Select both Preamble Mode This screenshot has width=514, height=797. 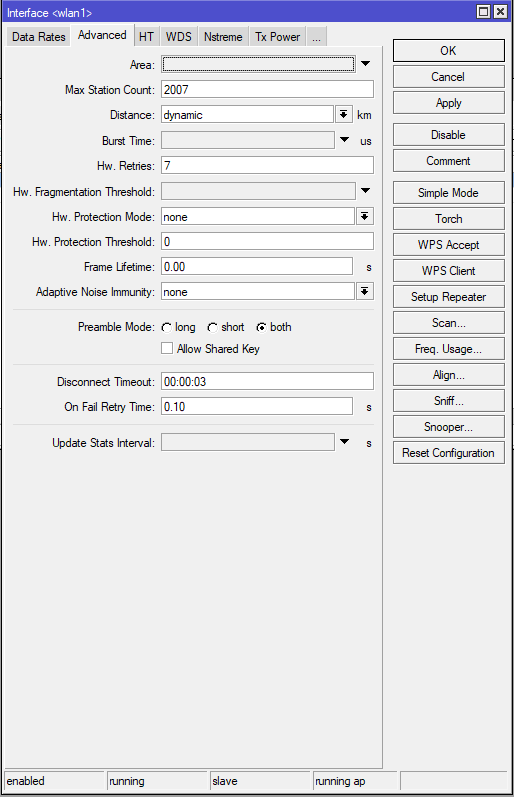click(261, 328)
